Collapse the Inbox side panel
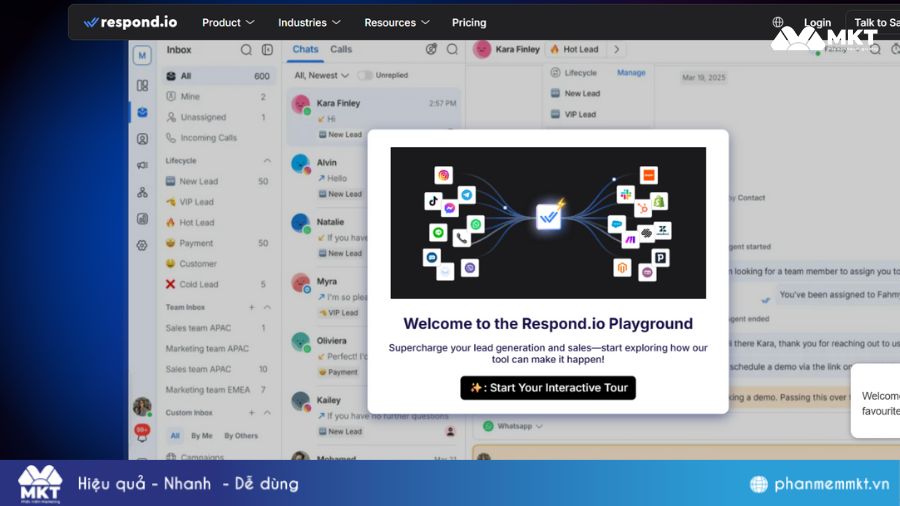The height and width of the screenshot is (506, 900). pyautogui.click(x=267, y=50)
